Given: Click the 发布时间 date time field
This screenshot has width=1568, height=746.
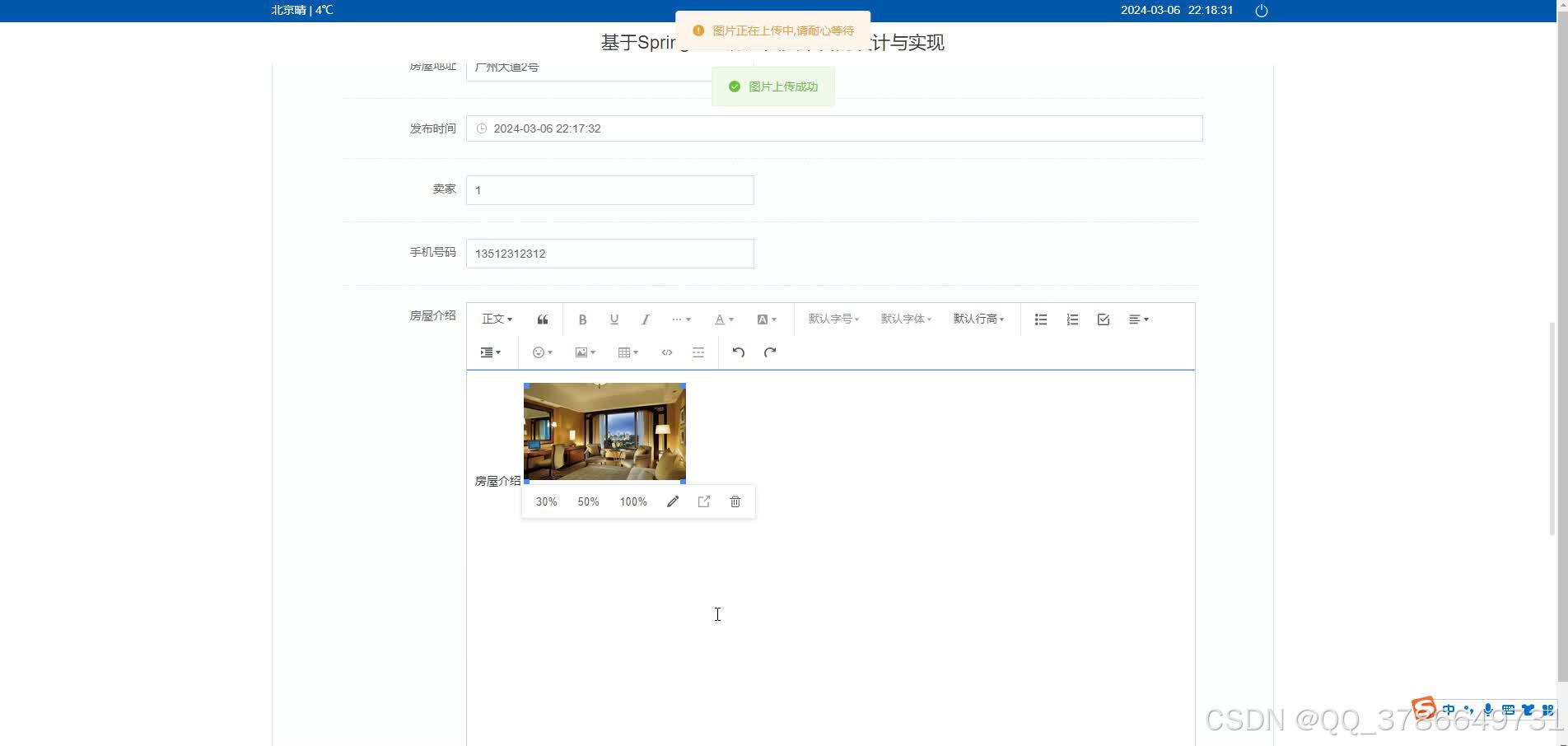Looking at the screenshot, I should point(834,128).
